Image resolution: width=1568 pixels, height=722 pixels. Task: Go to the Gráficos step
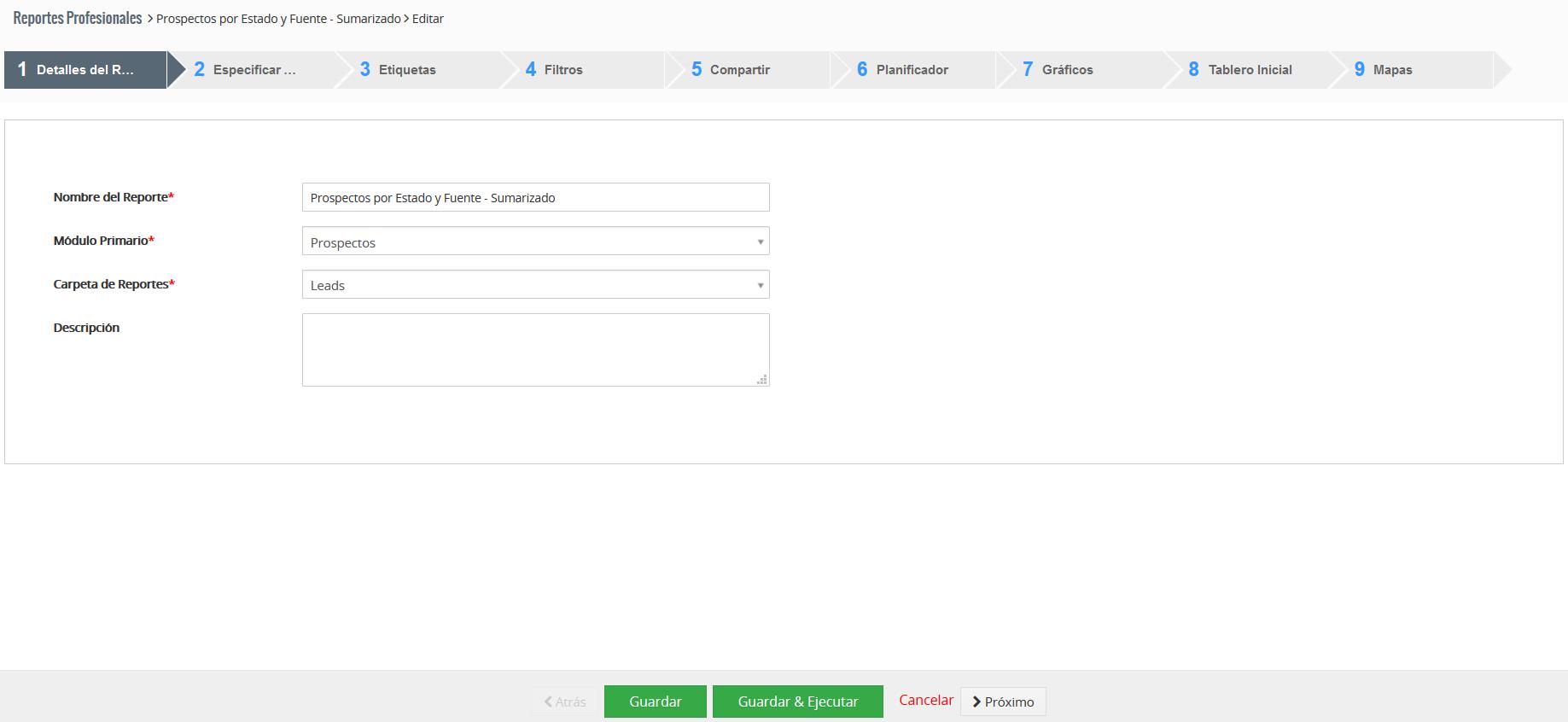[x=1067, y=70]
